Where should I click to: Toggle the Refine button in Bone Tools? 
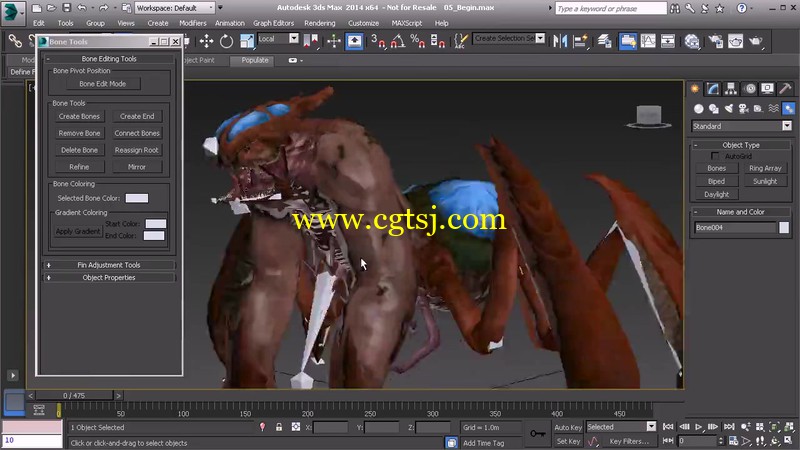(x=79, y=167)
